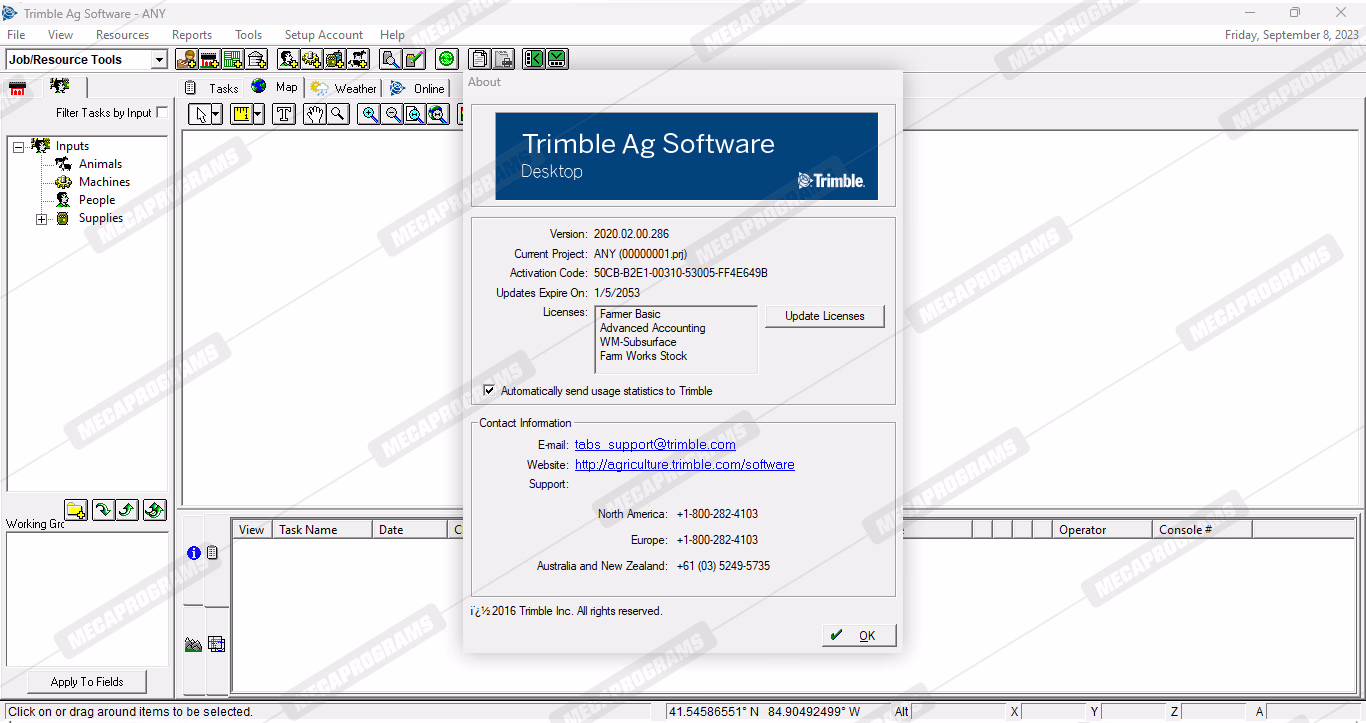
Task: Toggle Filter Tasks by Input checkbox
Action: [x=163, y=113]
